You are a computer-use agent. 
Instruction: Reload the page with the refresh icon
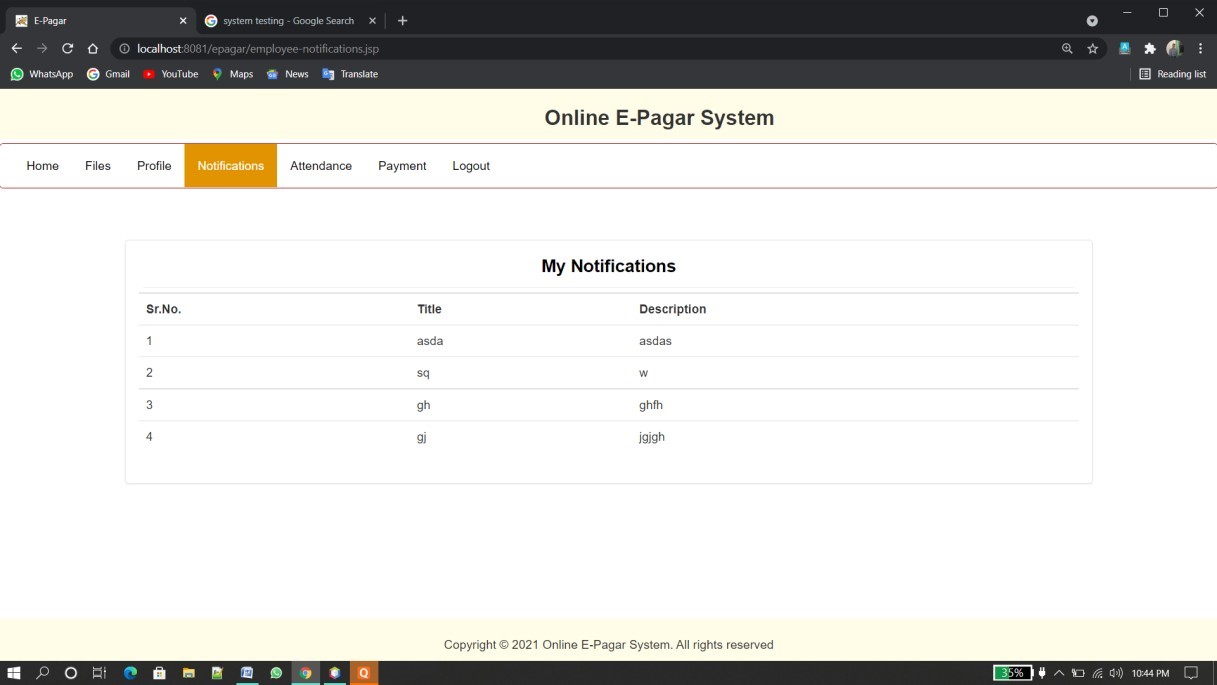[x=67, y=48]
